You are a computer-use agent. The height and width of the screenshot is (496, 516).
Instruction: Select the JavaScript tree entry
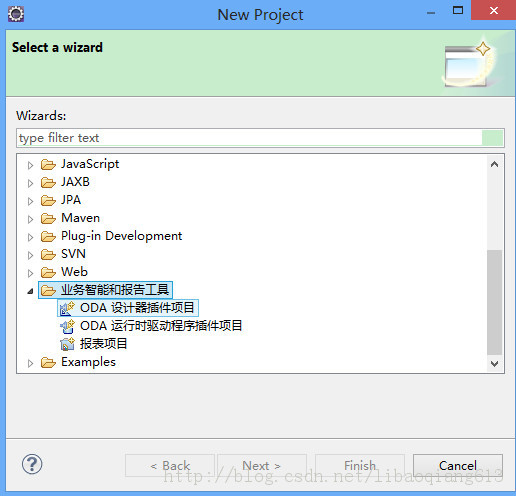click(x=90, y=164)
